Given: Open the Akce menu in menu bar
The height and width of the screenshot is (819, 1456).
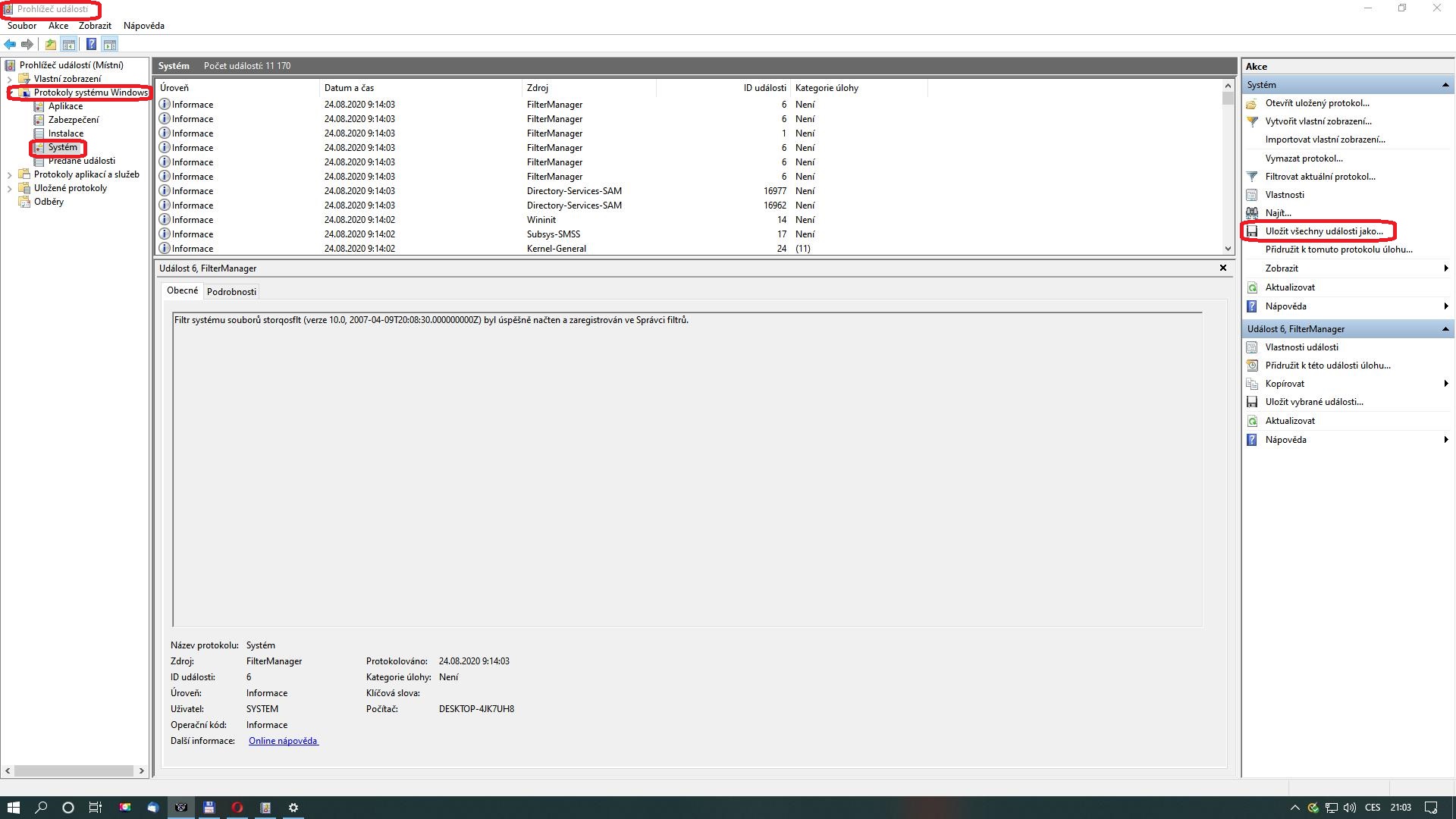Looking at the screenshot, I should pos(58,26).
